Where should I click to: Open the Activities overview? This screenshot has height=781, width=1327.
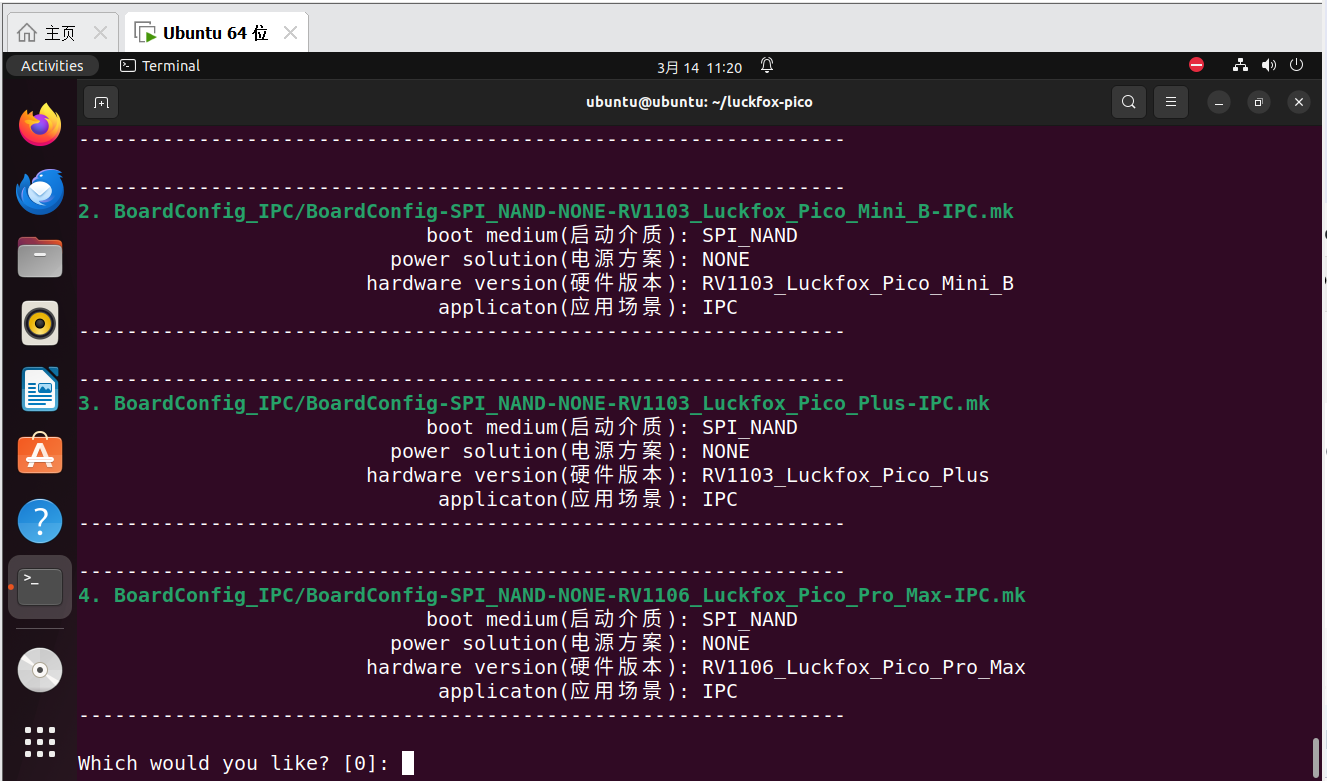point(52,66)
